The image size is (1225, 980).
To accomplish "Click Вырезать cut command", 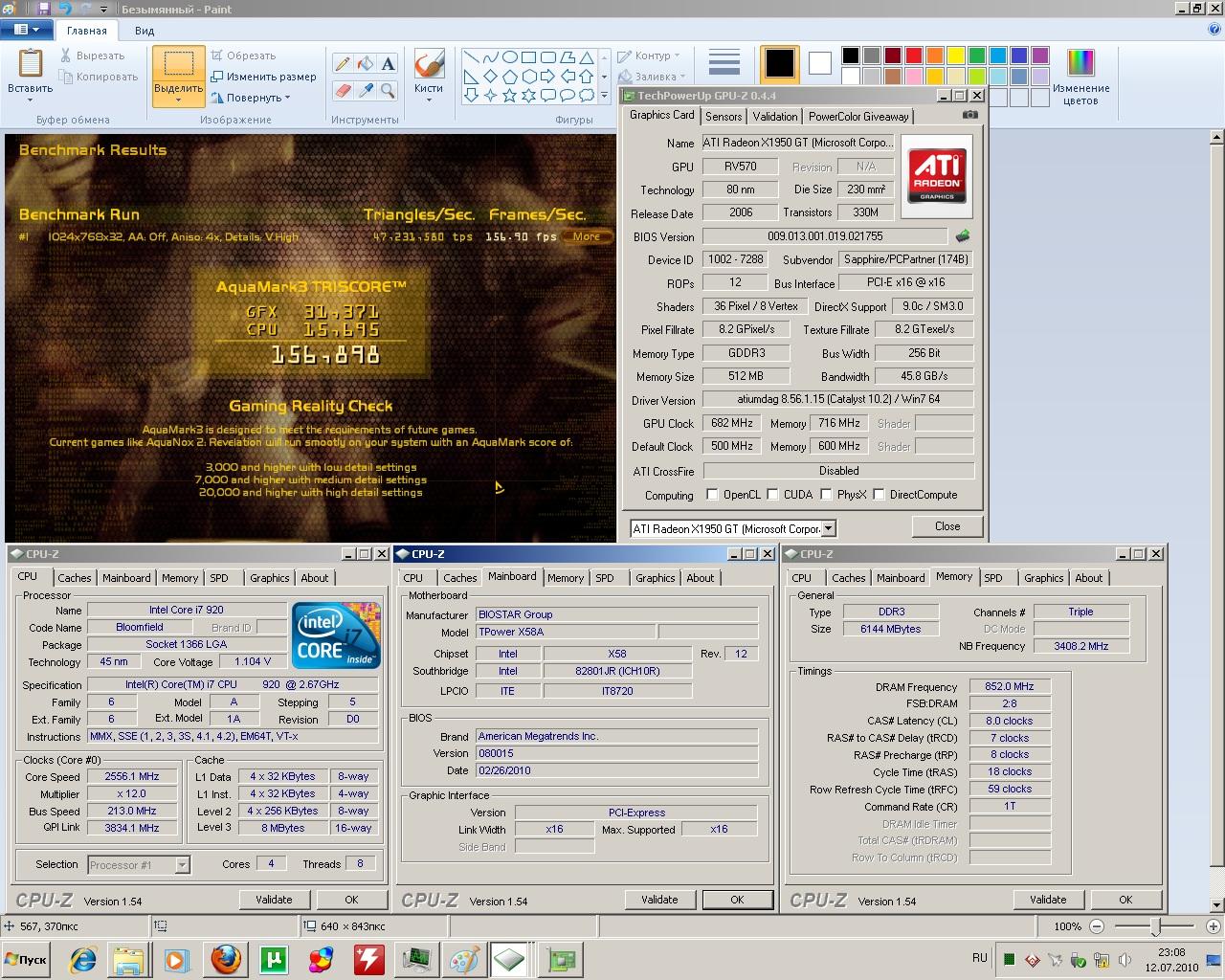I will tap(92, 56).
